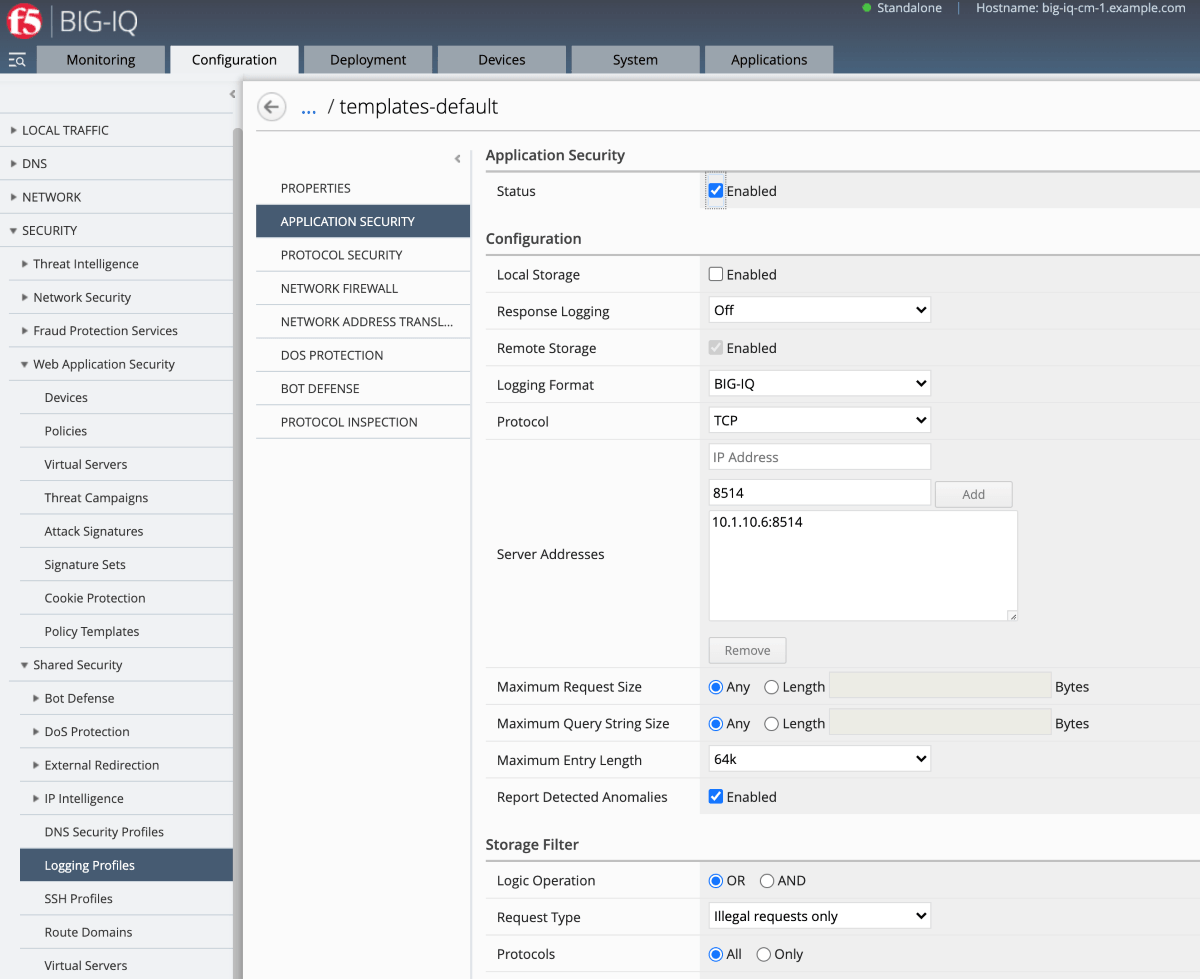Open Attack Signatures in sidebar
The width and height of the screenshot is (1200, 979).
[94, 531]
